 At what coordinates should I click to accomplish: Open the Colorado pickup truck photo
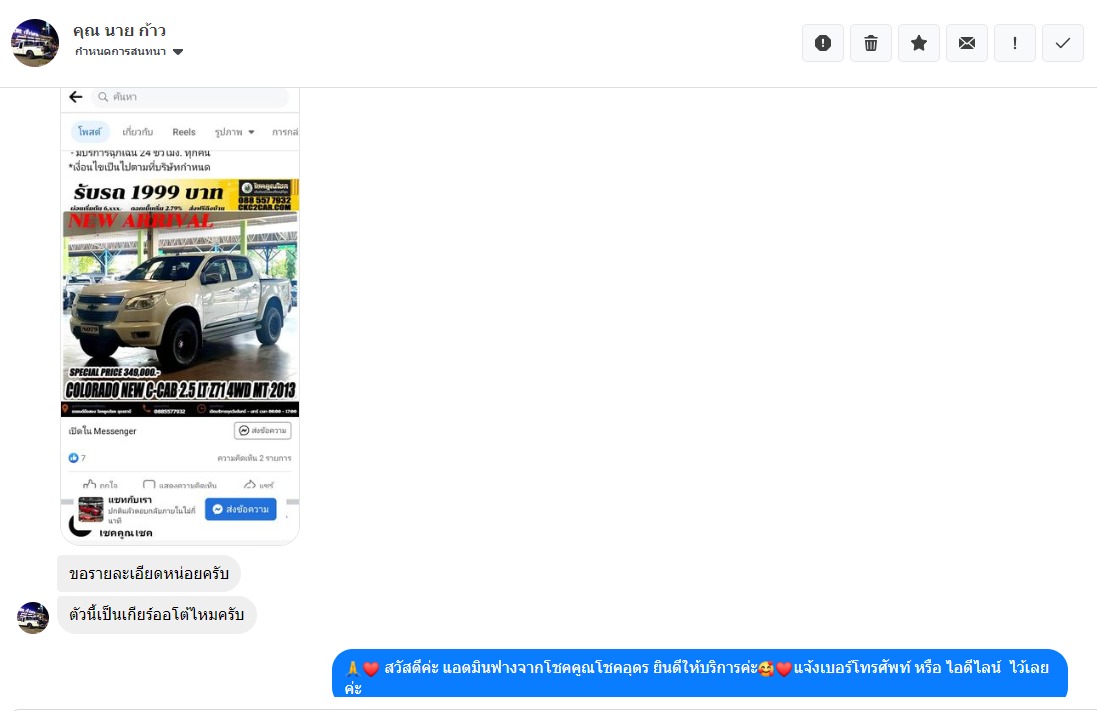(180, 298)
